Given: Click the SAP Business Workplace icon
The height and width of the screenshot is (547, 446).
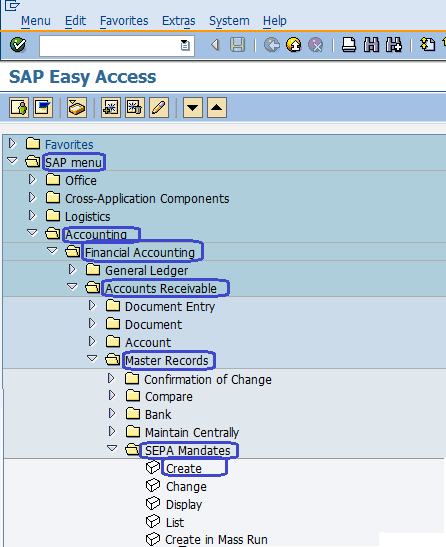Looking at the screenshot, I should coord(77,107).
